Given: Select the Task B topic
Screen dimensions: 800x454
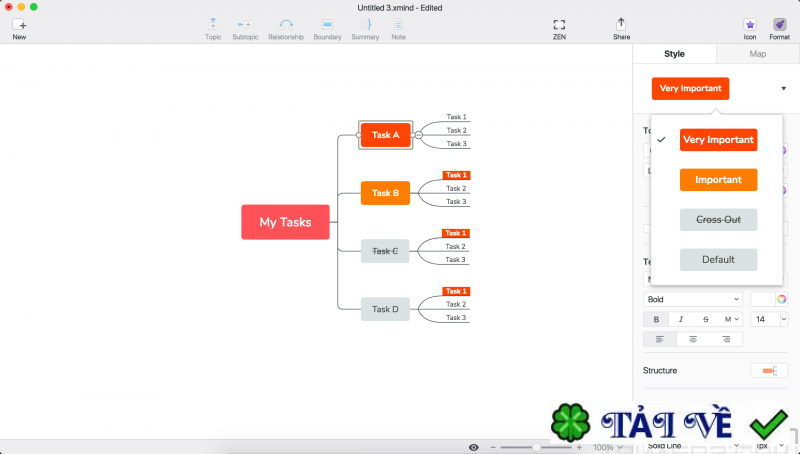Looking at the screenshot, I should pos(385,193).
